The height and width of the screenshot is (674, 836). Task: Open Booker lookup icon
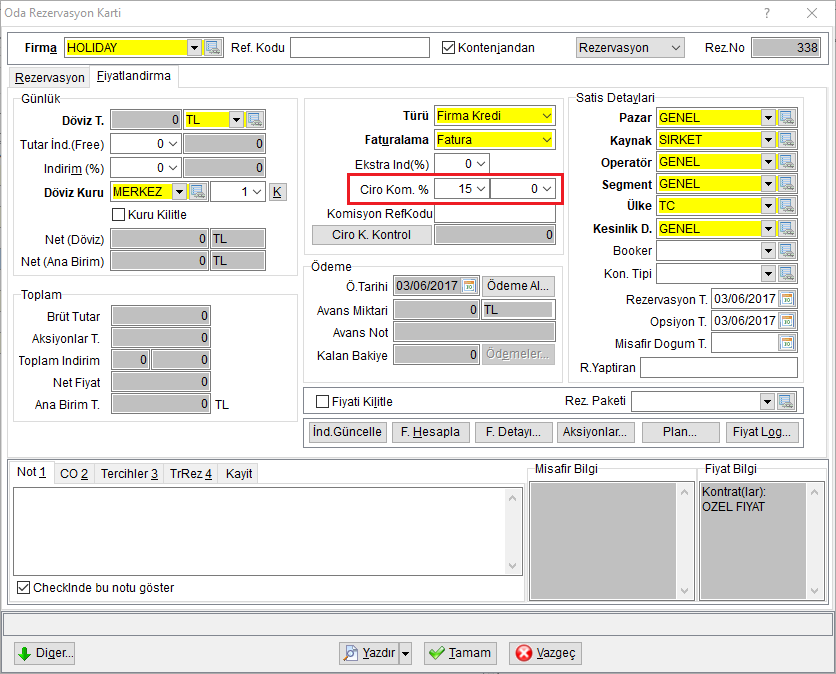pyautogui.click(x=787, y=251)
